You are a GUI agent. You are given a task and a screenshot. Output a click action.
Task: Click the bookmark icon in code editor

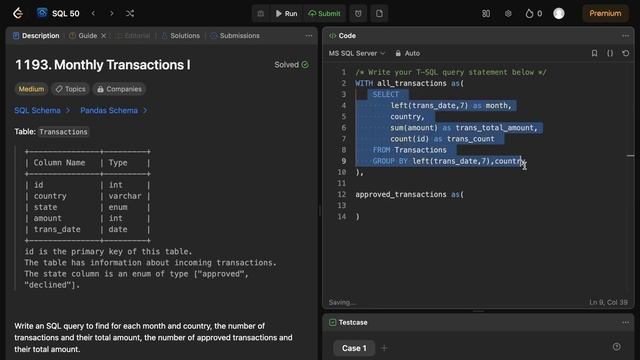594,53
